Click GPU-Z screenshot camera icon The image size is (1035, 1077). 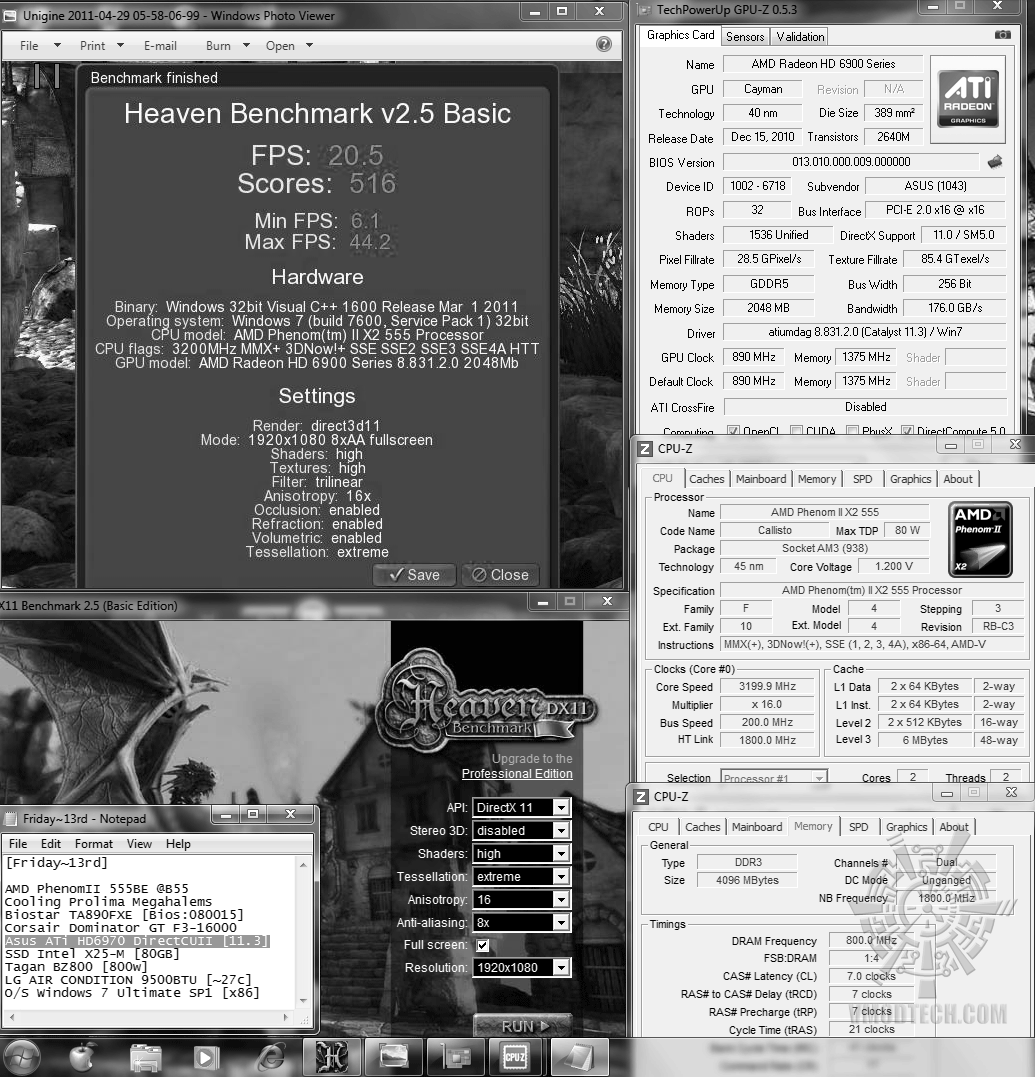pos(1003,34)
